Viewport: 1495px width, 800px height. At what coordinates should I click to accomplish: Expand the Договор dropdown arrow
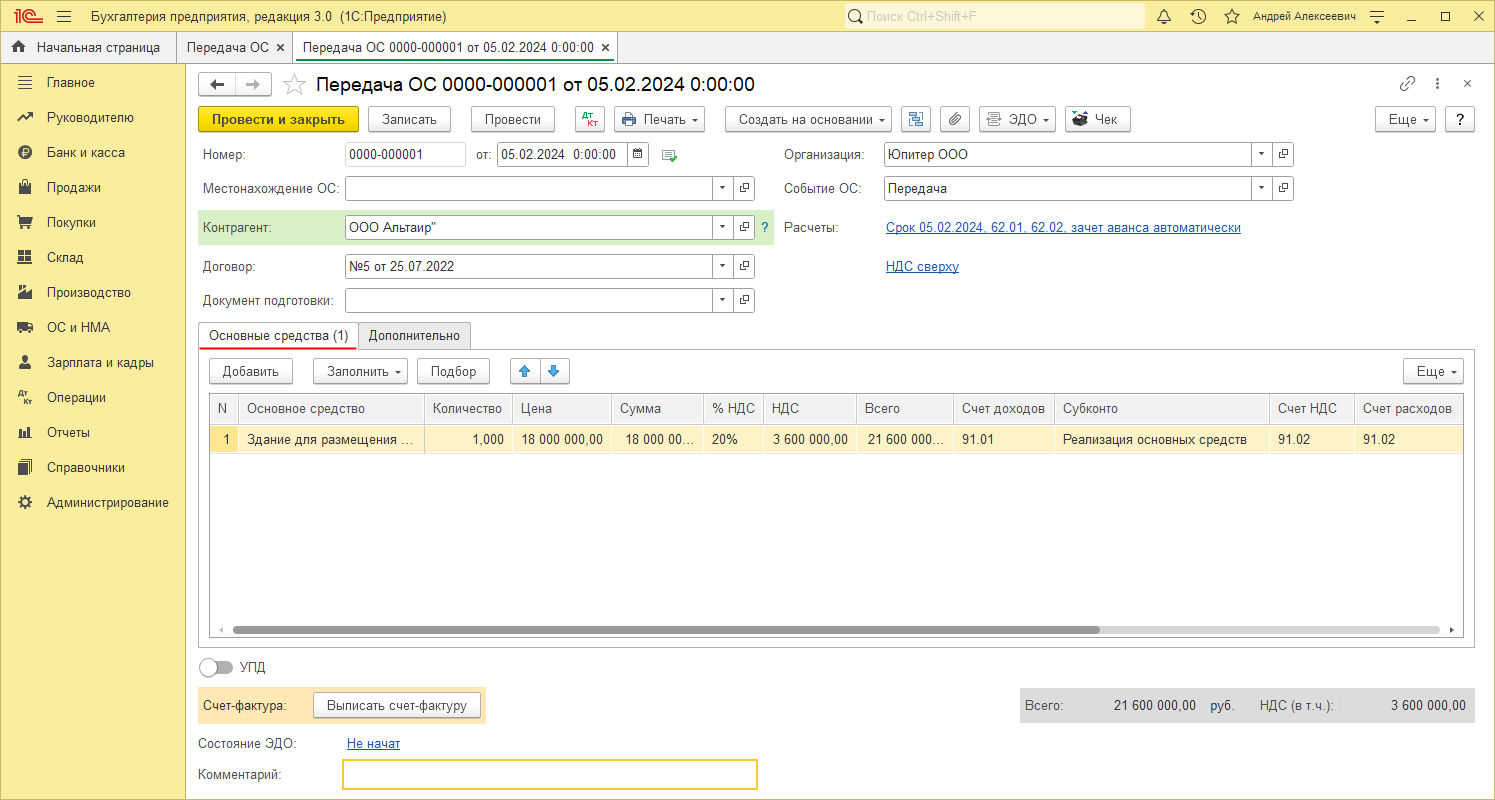(x=723, y=267)
